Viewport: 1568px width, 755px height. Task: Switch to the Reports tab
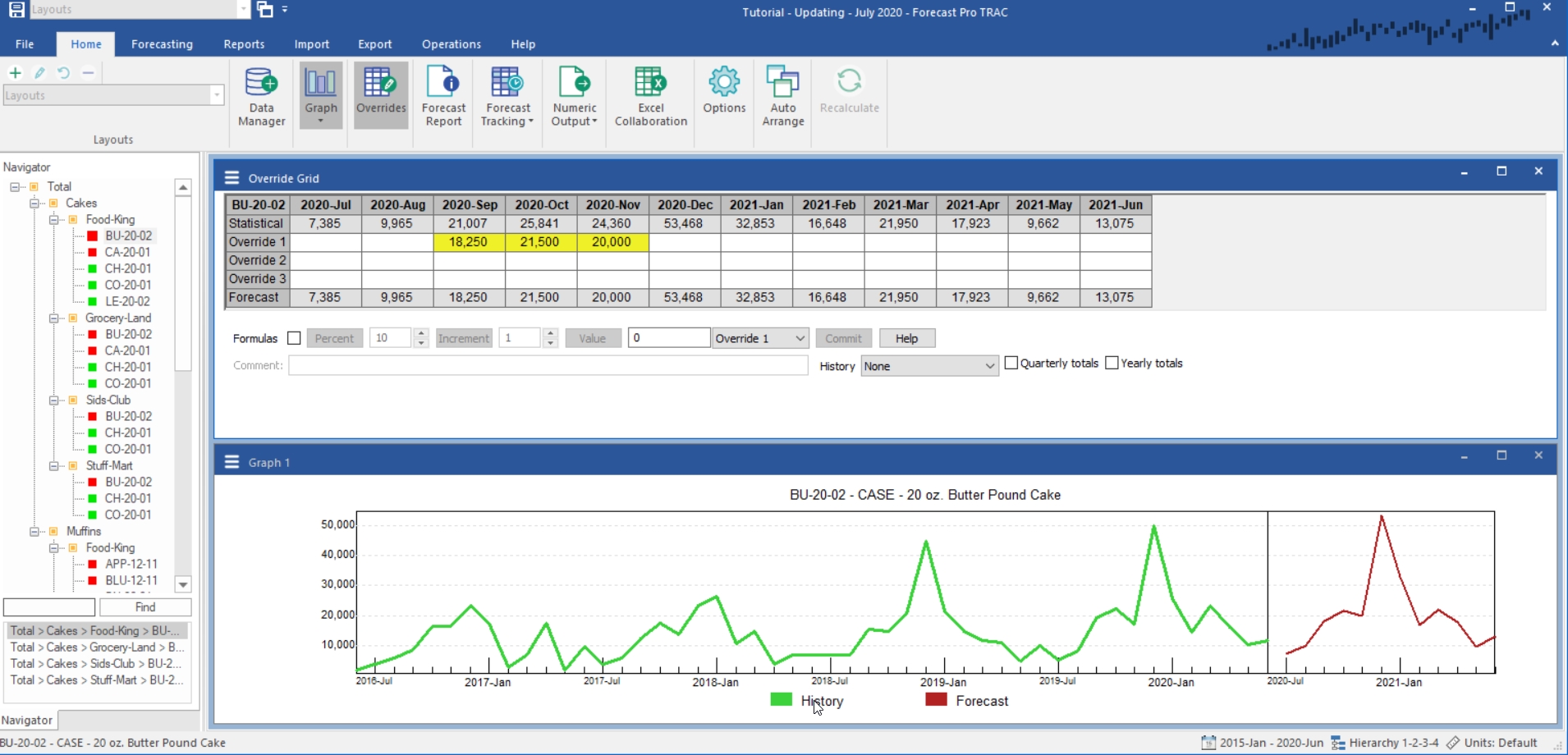[244, 44]
